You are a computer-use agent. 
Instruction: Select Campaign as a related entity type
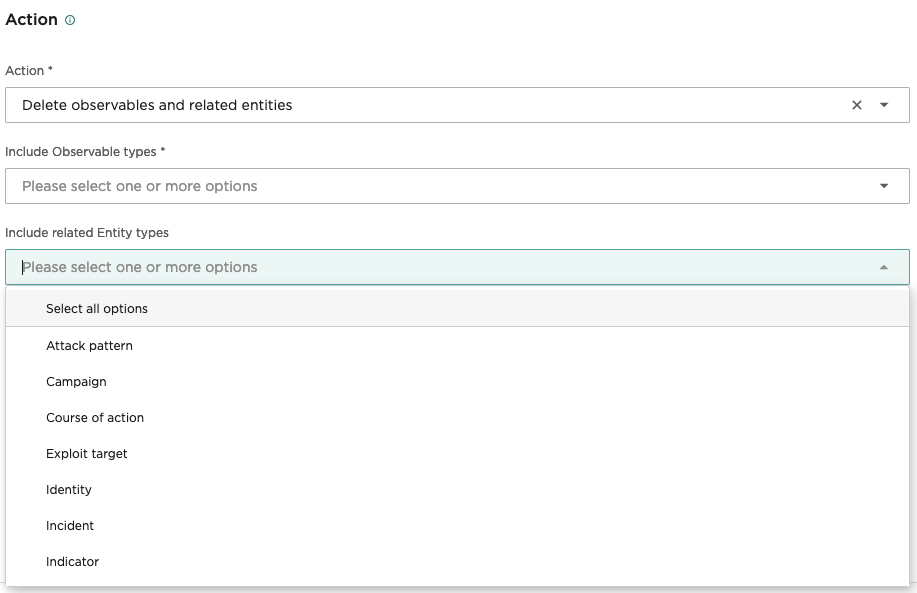click(76, 381)
